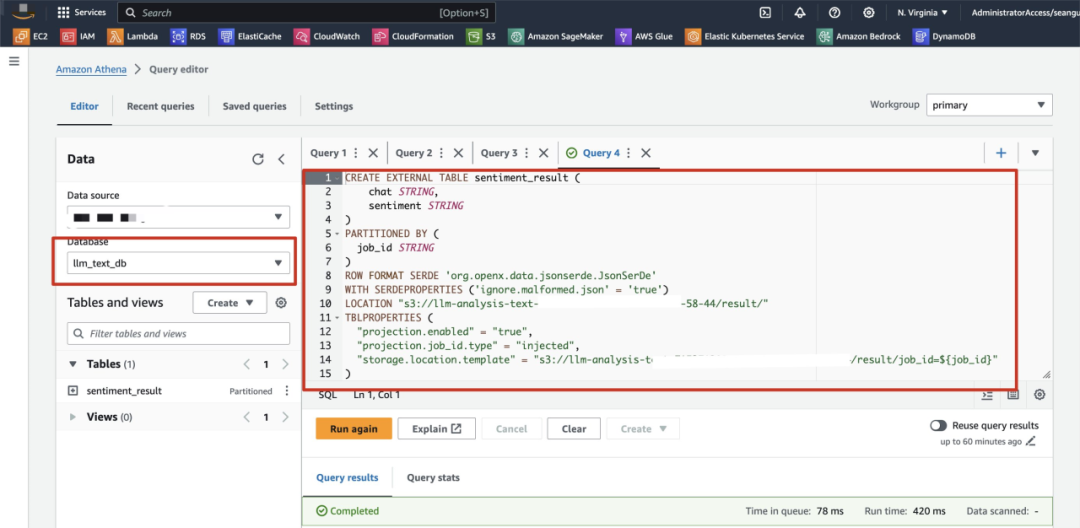Viewport: 1080px width, 528px height.
Task: Click the AWS search box
Action: pyautogui.click(x=306, y=12)
